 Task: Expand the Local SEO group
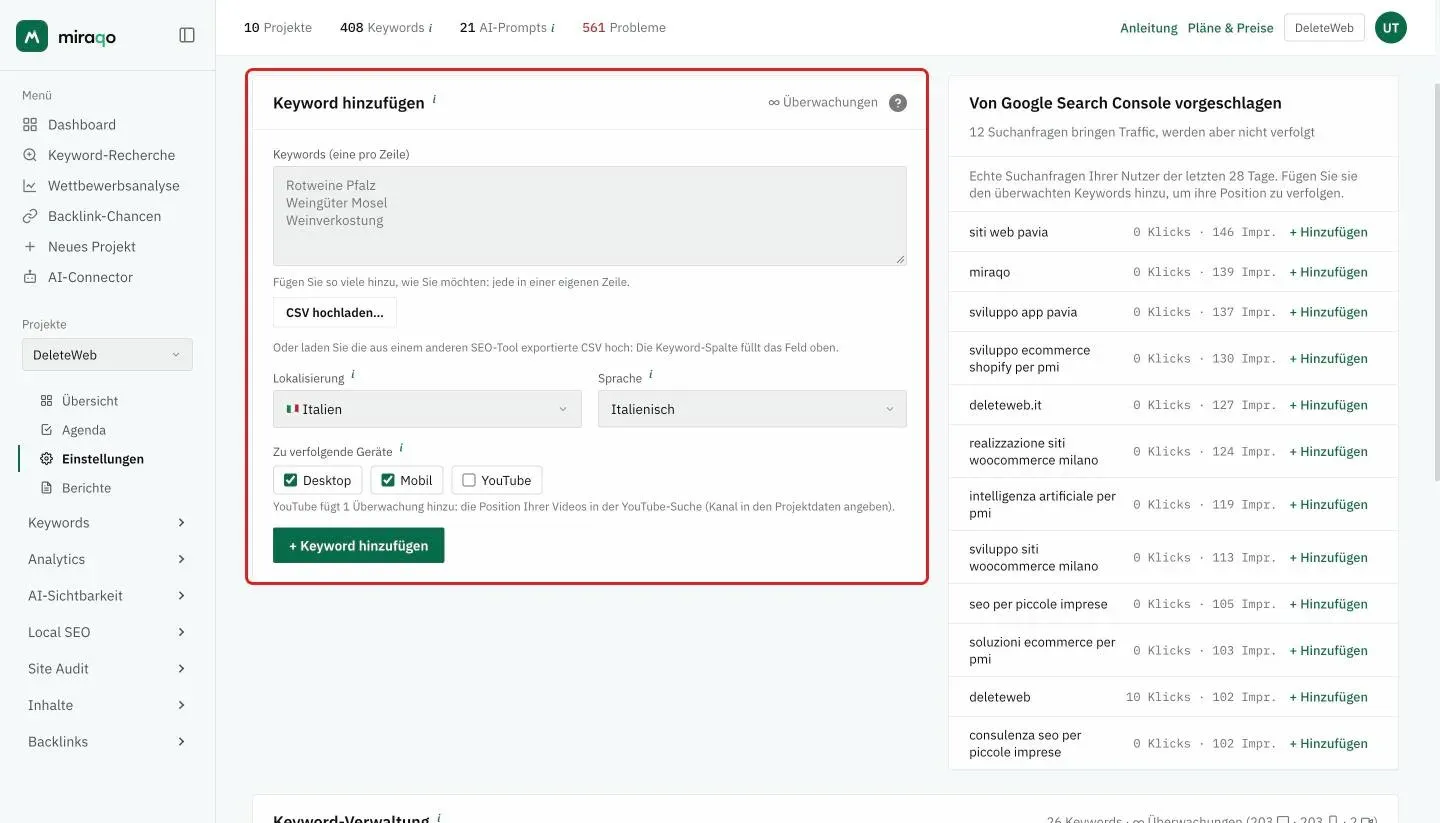tap(107, 632)
